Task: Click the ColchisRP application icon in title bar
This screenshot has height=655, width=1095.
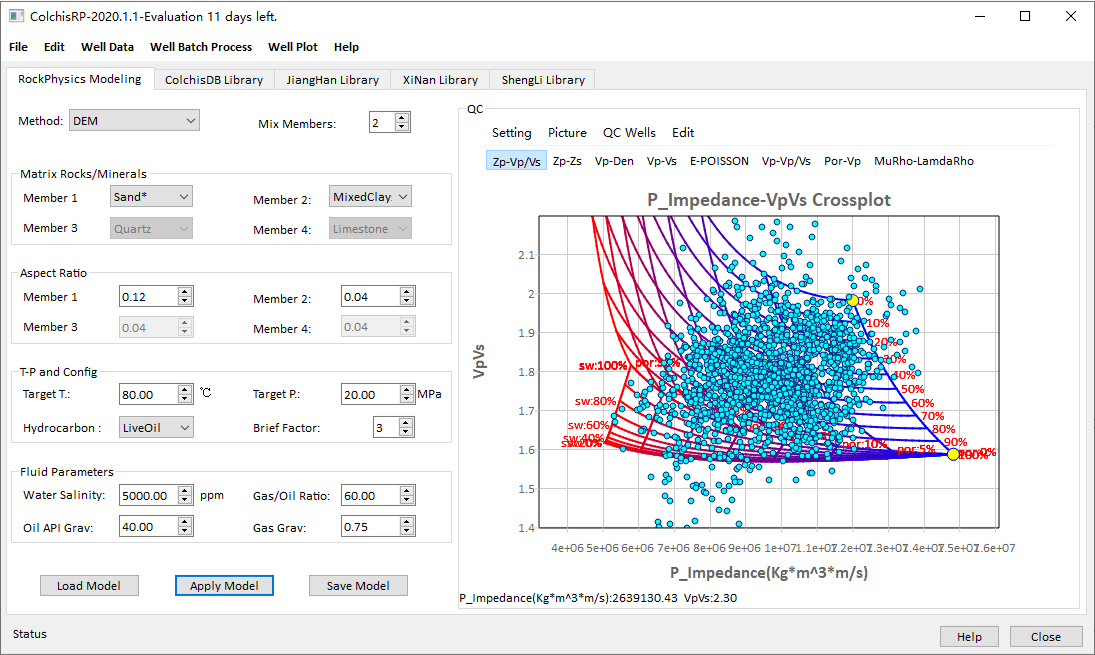Action: pos(16,16)
